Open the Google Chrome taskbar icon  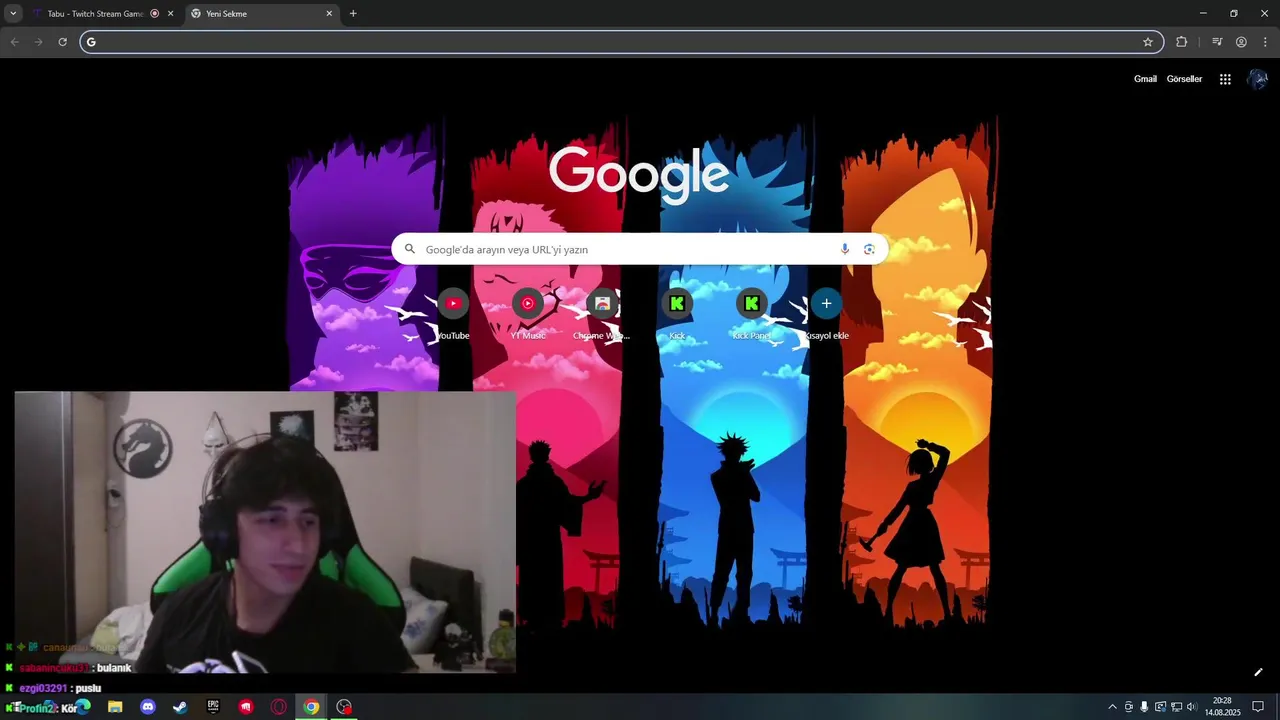(312, 707)
